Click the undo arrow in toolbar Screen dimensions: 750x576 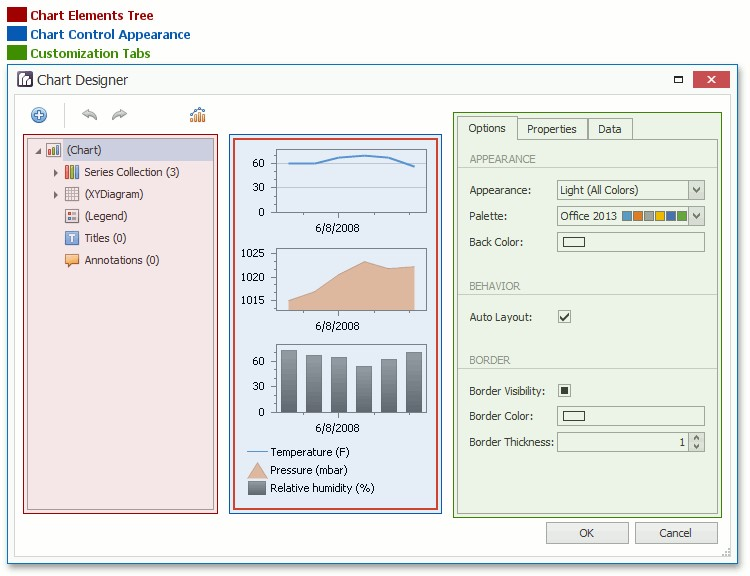[x=90, y=115]
